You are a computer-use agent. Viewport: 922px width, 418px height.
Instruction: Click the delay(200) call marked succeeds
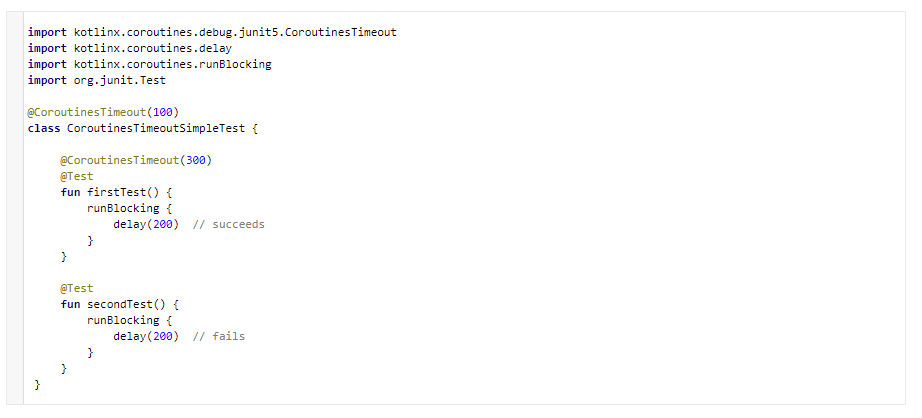pos(146,224)
